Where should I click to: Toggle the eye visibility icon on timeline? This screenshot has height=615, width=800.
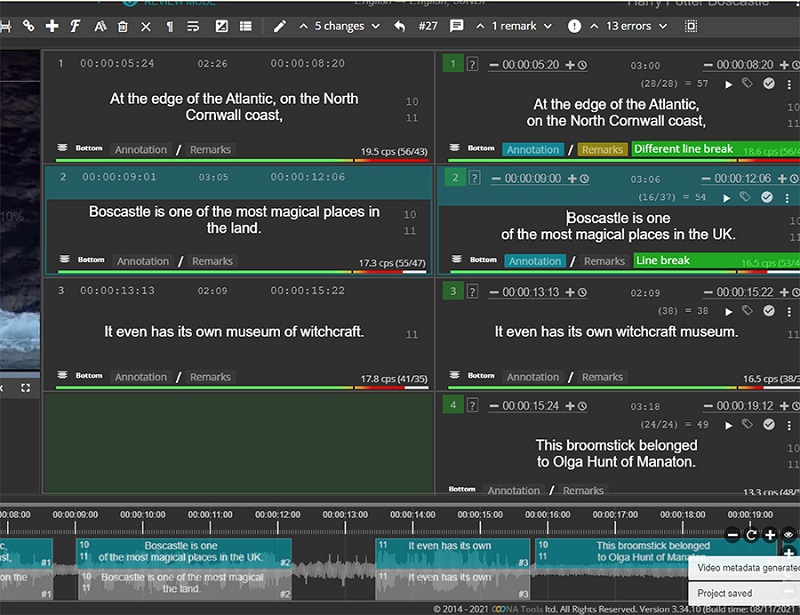pyautogui.click(x=788, y=534)
